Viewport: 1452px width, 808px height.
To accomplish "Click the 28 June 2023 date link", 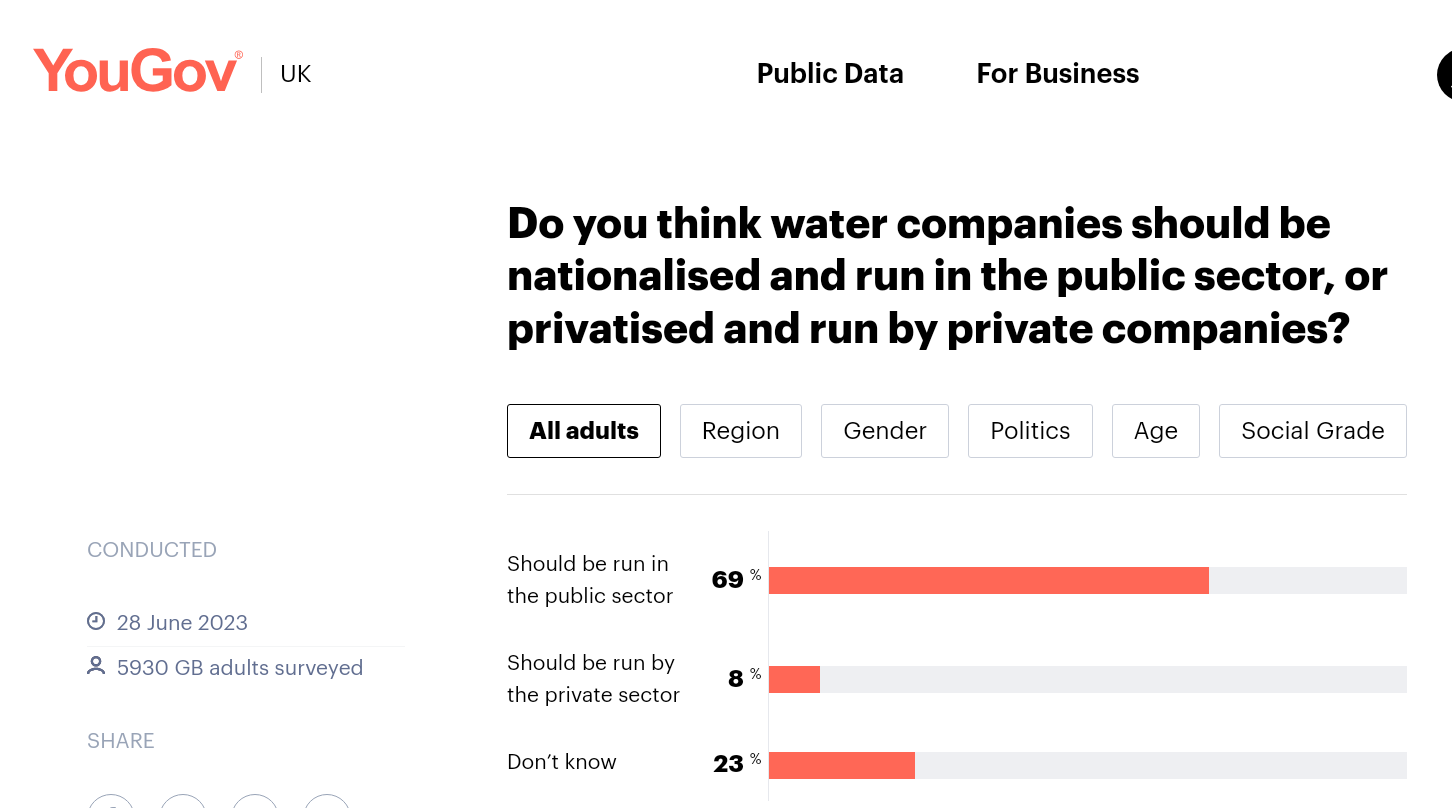I will [182, 622].
